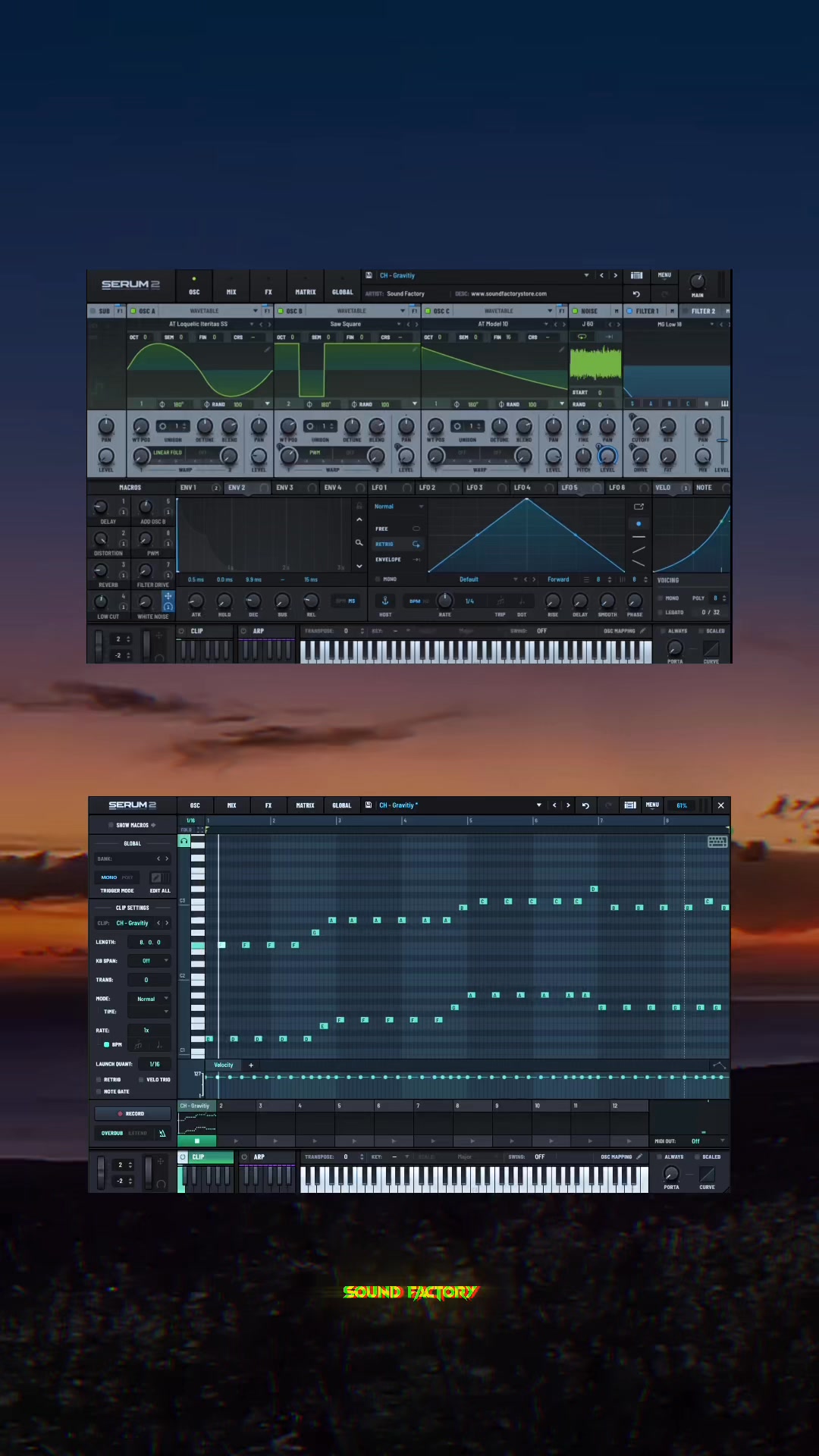
Task: Enable the Velo Trig checkbox
Action: click(x=141, y=1079)
